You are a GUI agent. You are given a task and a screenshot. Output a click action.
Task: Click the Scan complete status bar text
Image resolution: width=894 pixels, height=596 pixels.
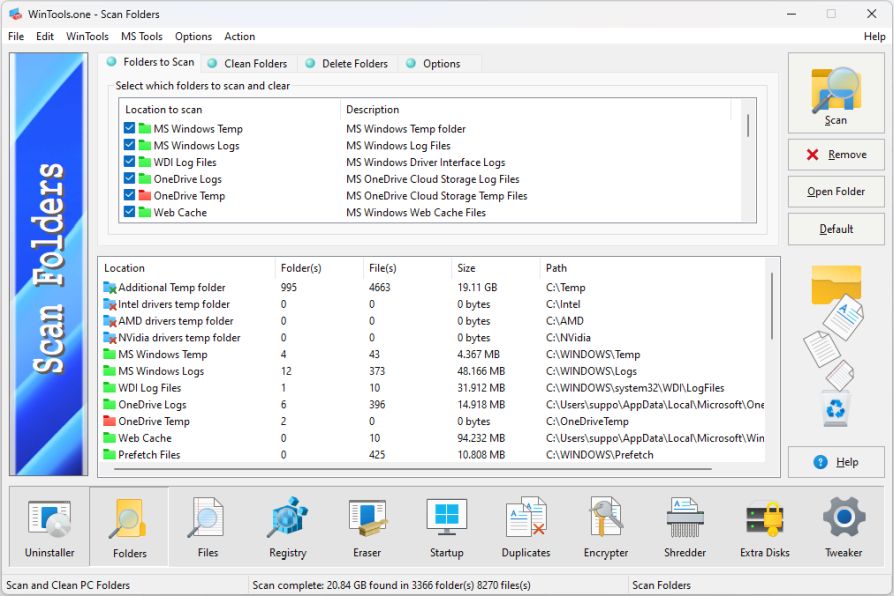coord(391,585)
